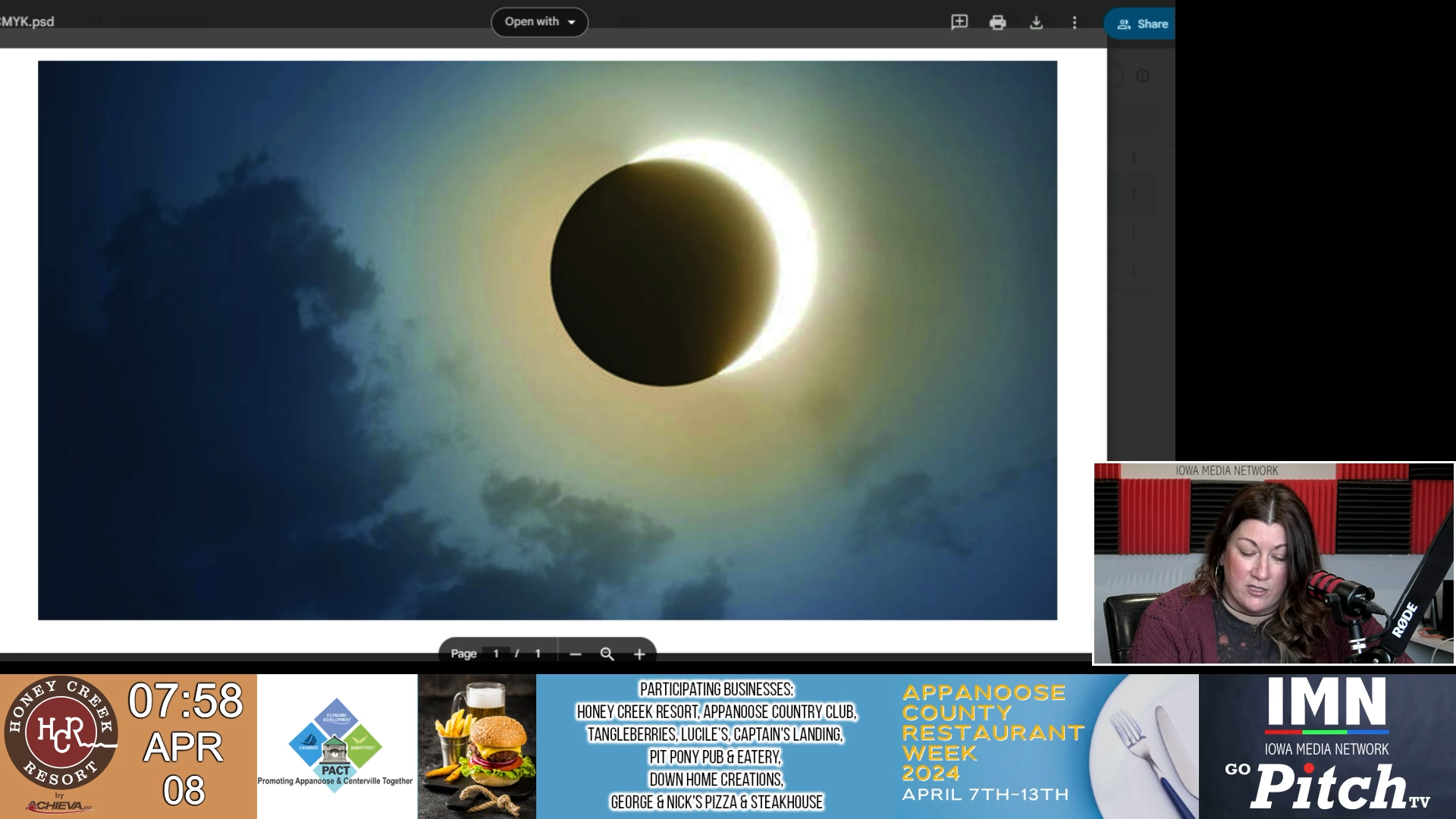The width and height of the screenshot is (1456, 819).
Task: Open second file row three-dot menu
Action: click(x=1134, y=195)
